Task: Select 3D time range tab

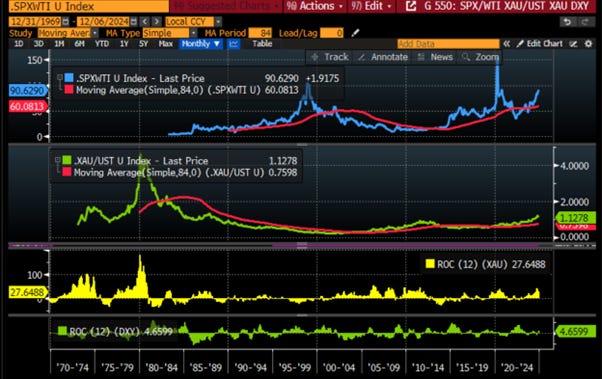Action: (38, 44)
